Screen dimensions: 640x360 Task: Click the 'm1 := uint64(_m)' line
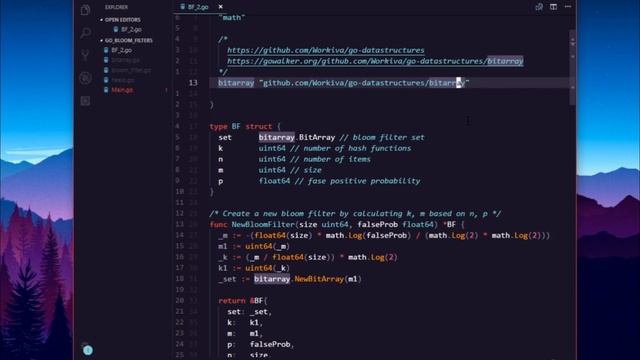[254, 246]
